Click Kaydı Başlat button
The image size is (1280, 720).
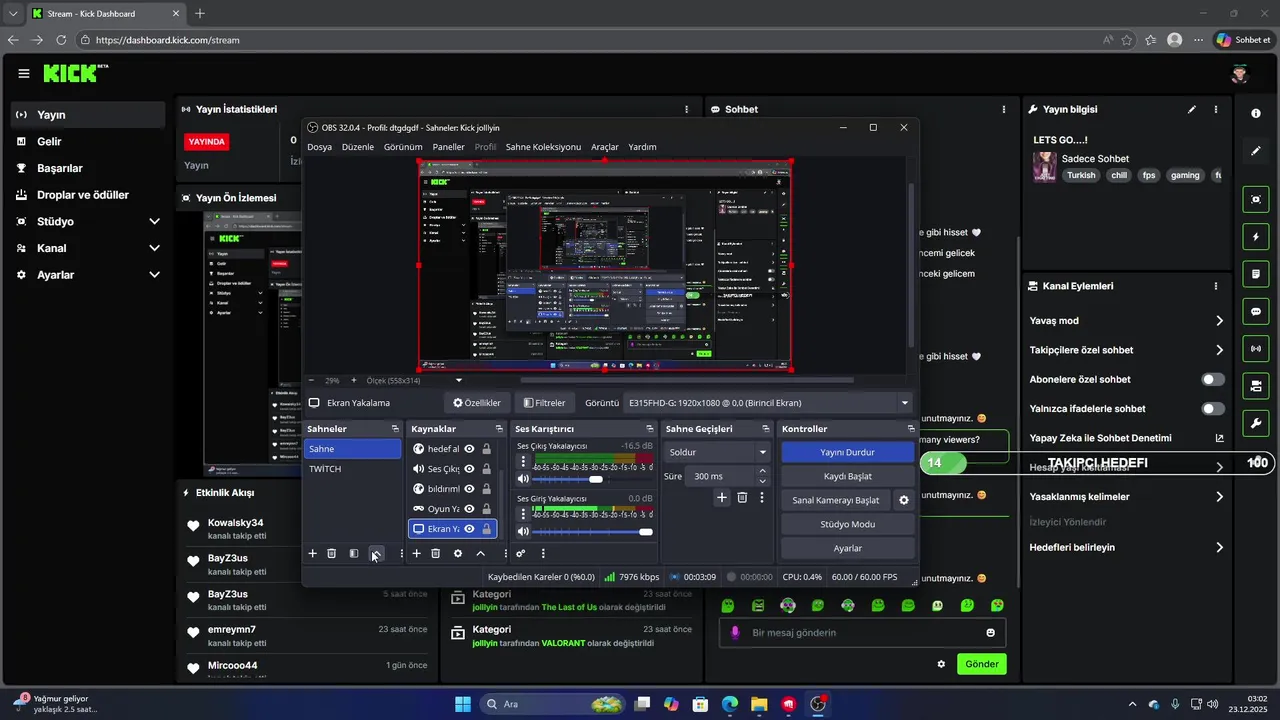click(847, 476)
